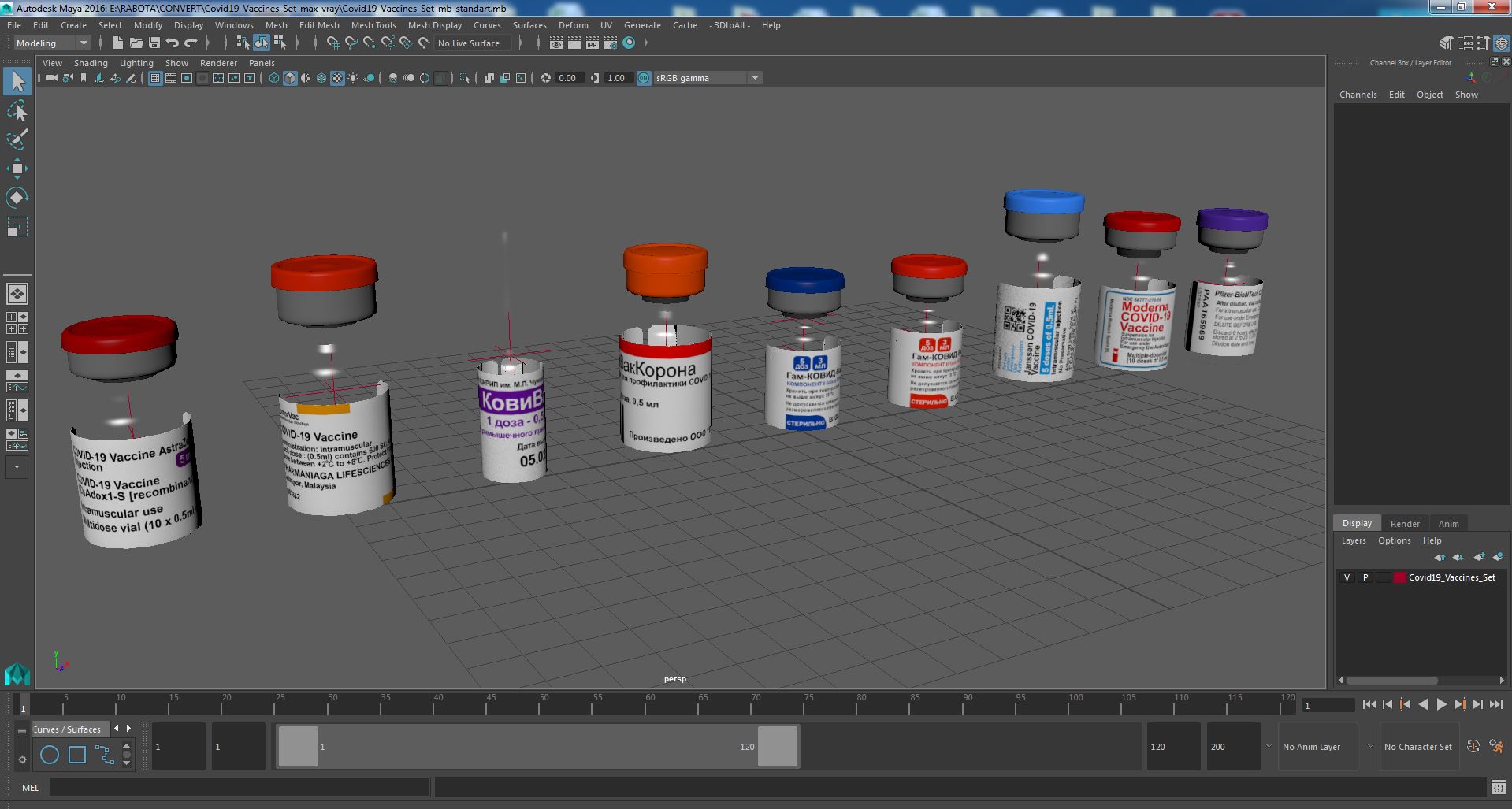Screen dimensions: 1512x809
Task: Switch to the Render layer tab
Action: click(x=1405, y=524)
